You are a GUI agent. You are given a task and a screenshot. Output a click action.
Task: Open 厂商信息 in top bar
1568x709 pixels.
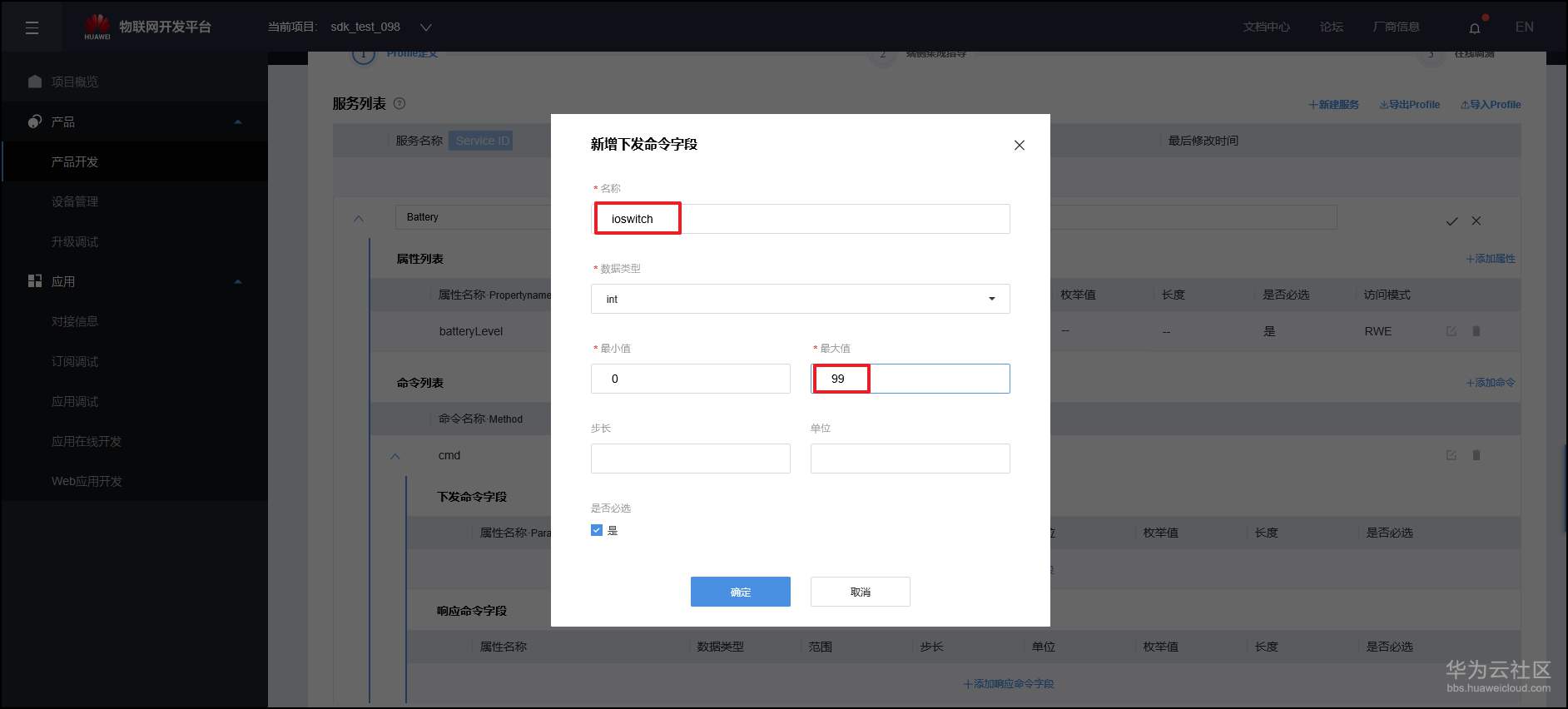tap(1396, 27)
